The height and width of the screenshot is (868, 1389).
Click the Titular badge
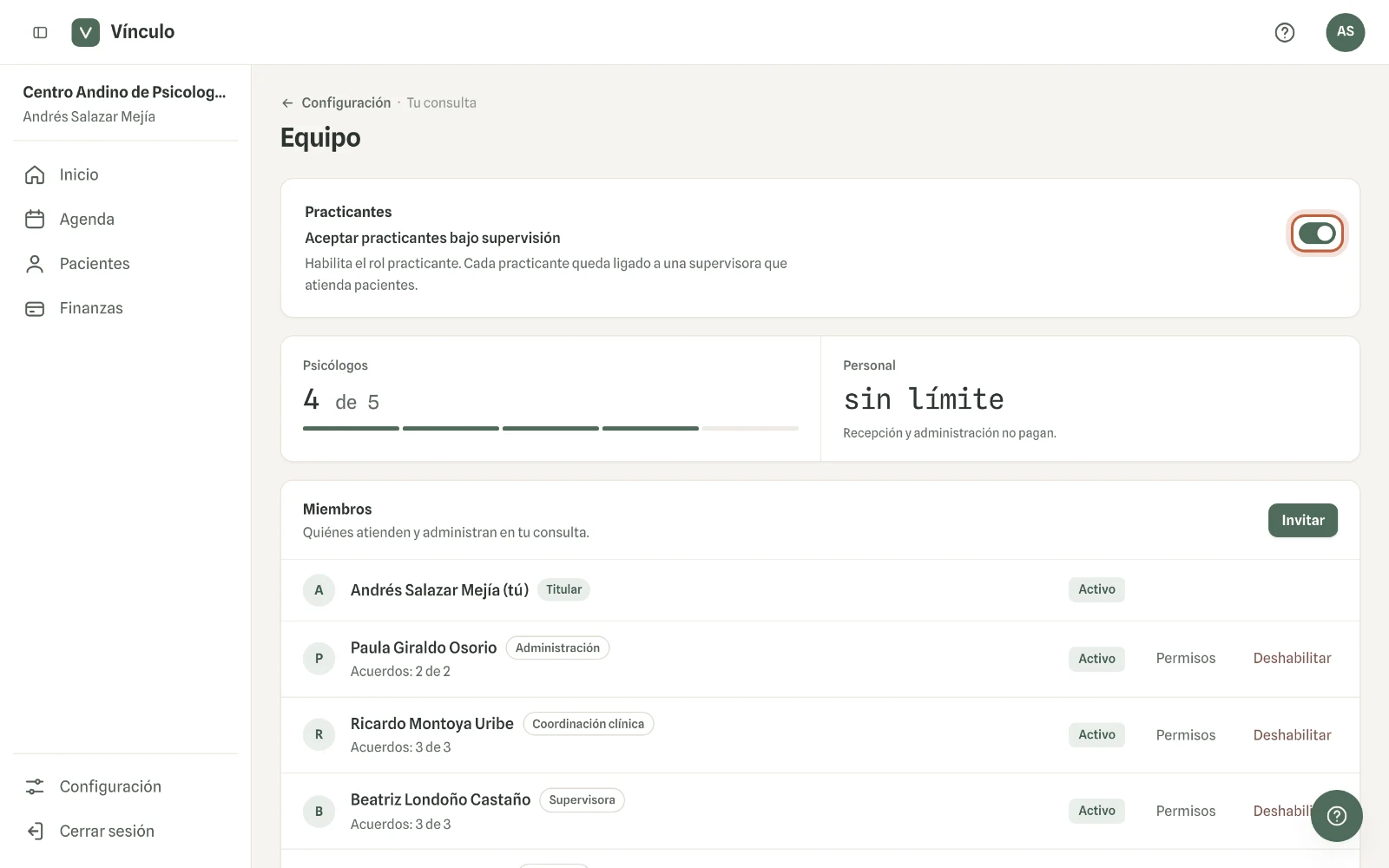[563, 589]
